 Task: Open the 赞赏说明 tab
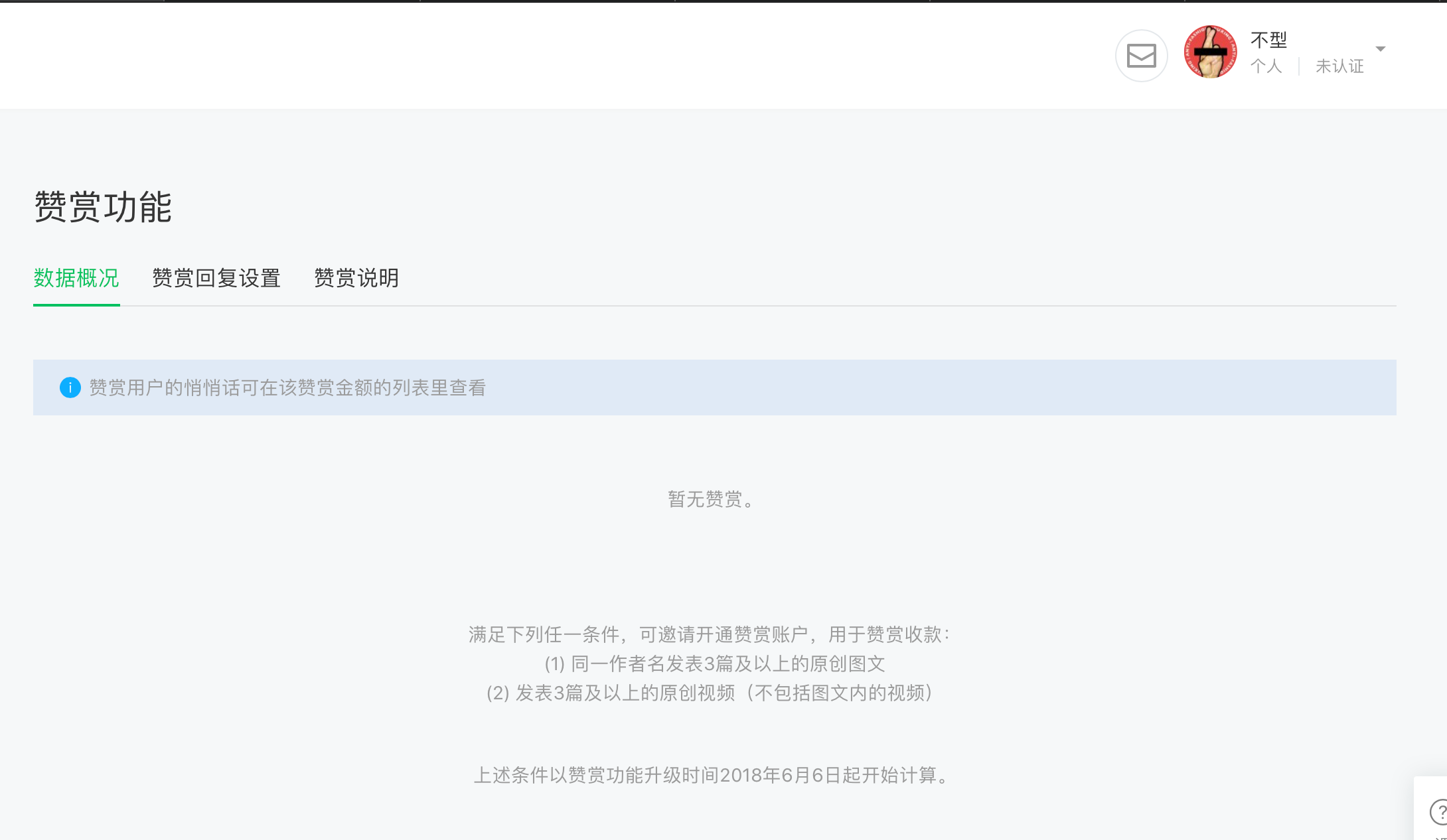point(356,278)
